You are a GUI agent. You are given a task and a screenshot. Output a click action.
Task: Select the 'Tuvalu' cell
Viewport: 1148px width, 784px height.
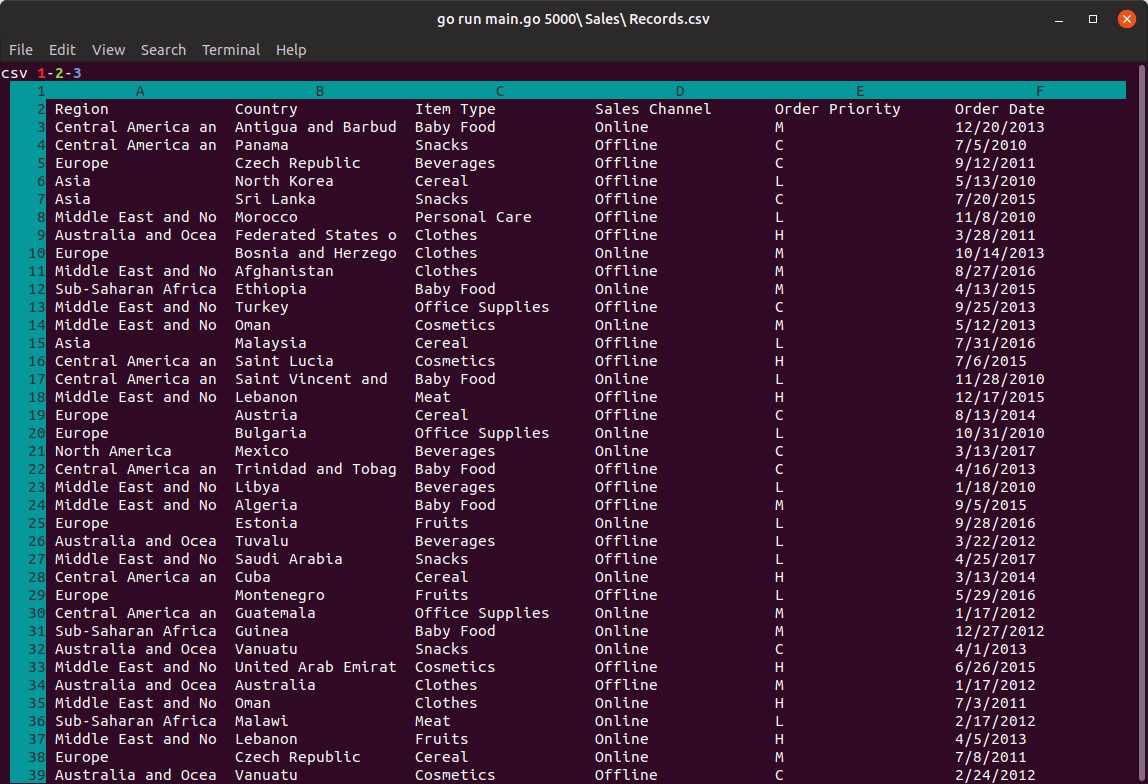click(x=261, y=541)
